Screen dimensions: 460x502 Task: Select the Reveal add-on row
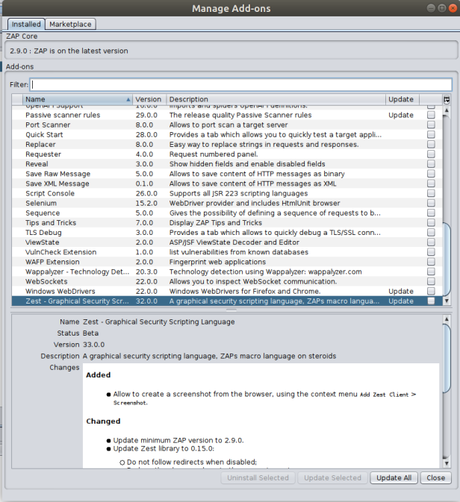pyautogui.click(x=227, y=164)
